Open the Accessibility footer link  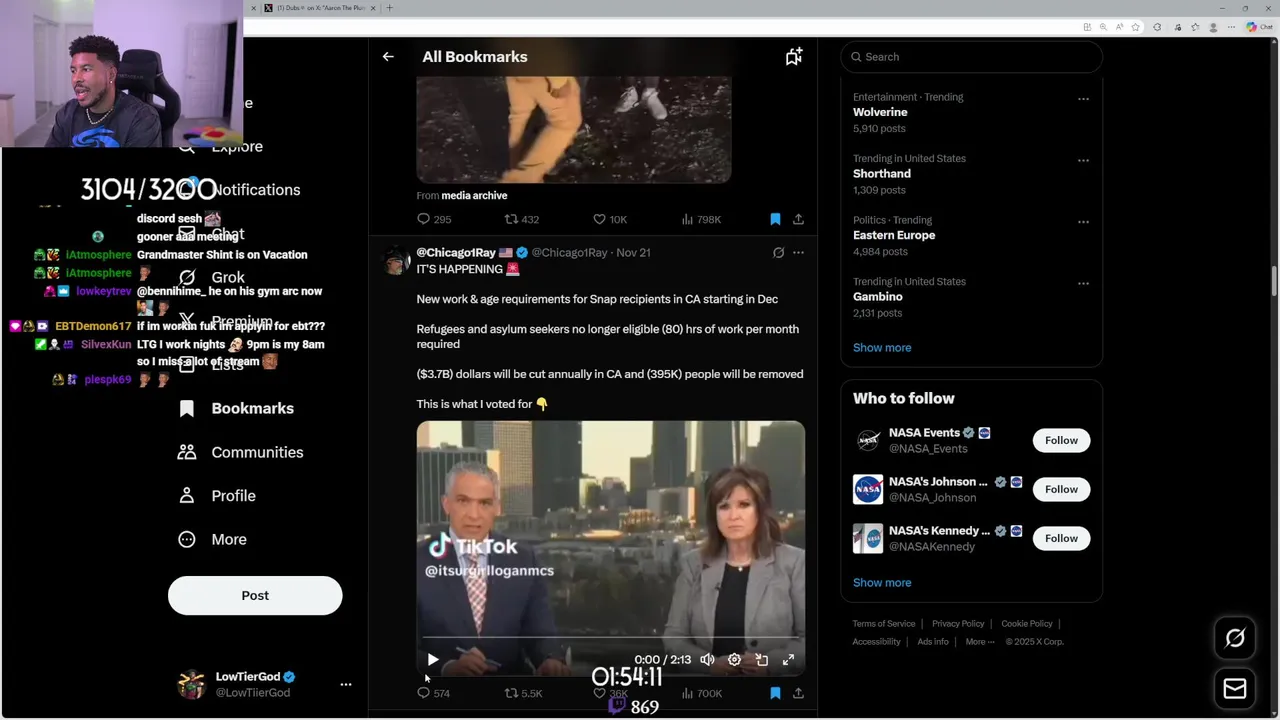pyautogui.click(x=876, y=642)
